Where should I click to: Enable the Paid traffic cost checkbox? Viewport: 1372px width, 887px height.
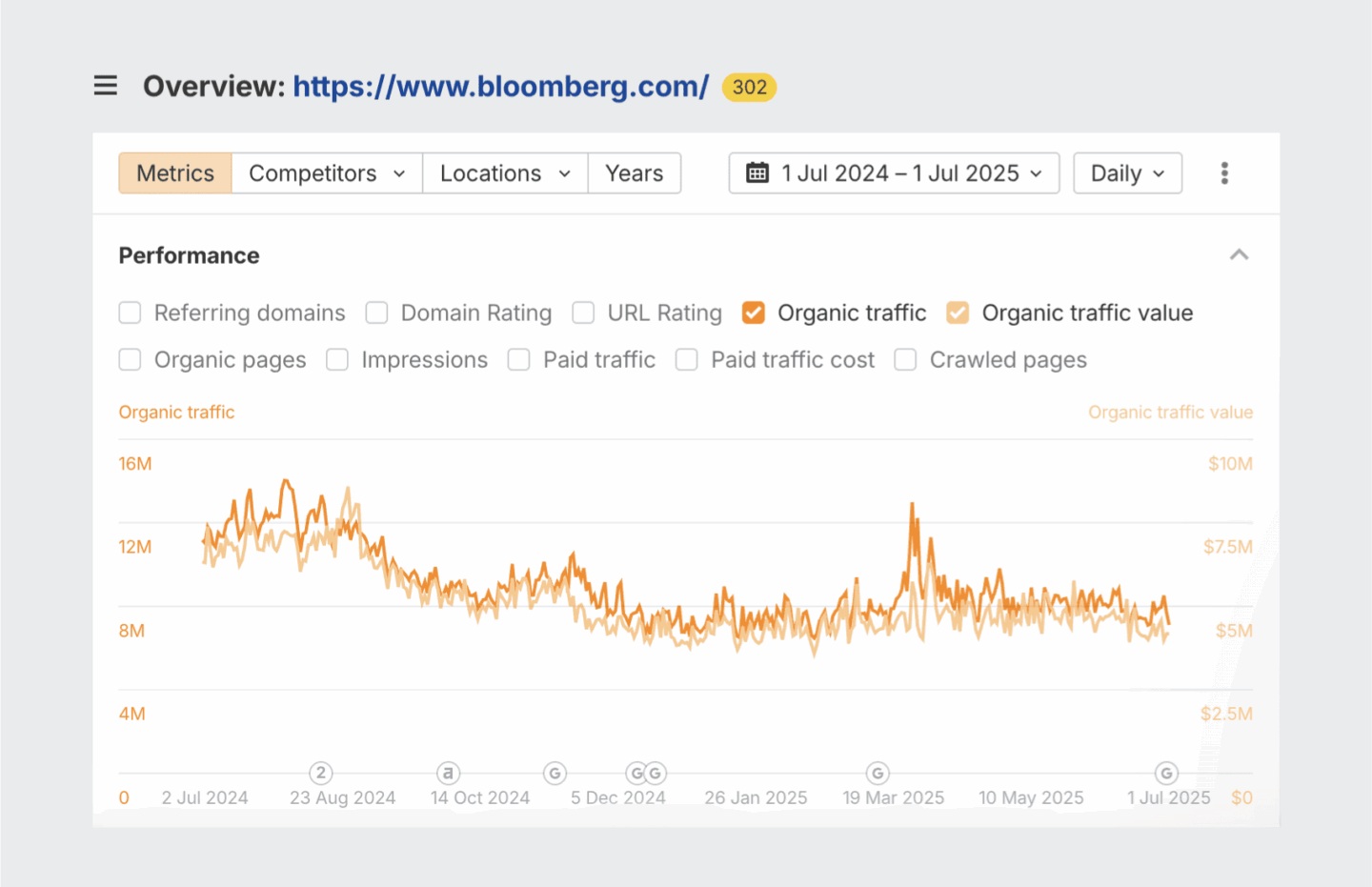[x=686, y=359]
